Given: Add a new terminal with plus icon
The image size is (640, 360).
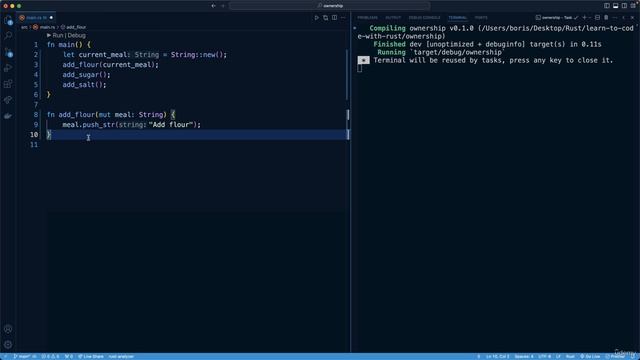Looking at the screenshot, I should (x=584, y=18).
